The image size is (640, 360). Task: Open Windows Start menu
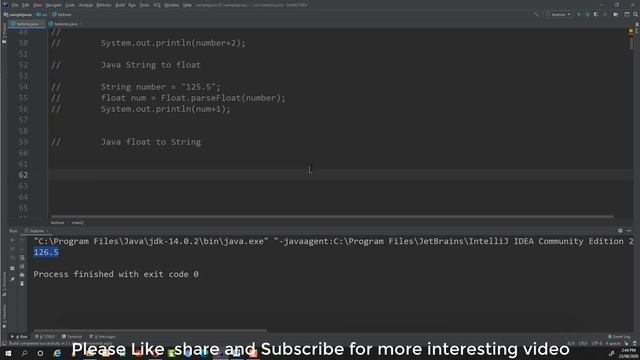pyautogui.click(x=8, y=353)
